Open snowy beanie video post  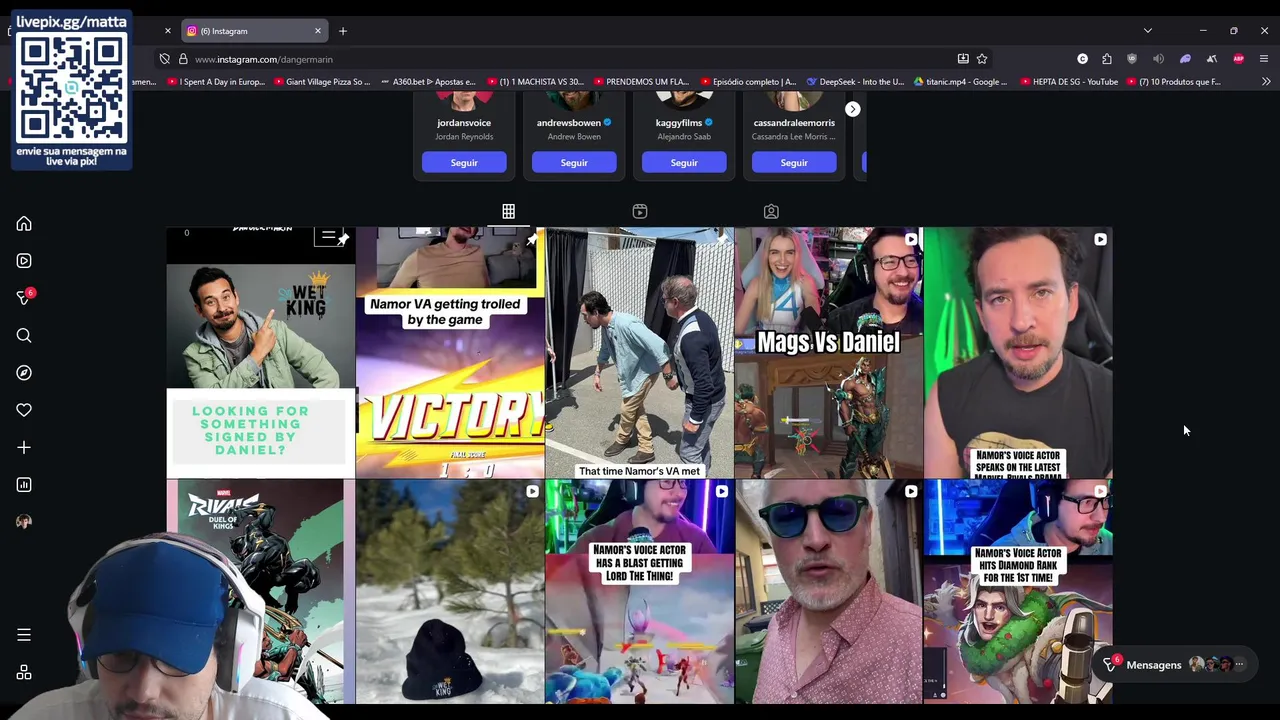click(x=450, y=592)
